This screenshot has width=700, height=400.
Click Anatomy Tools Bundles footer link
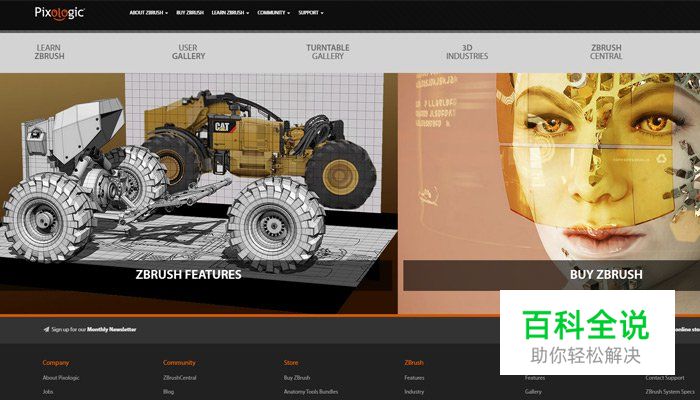pyautogui.click(x=313, y=392)
